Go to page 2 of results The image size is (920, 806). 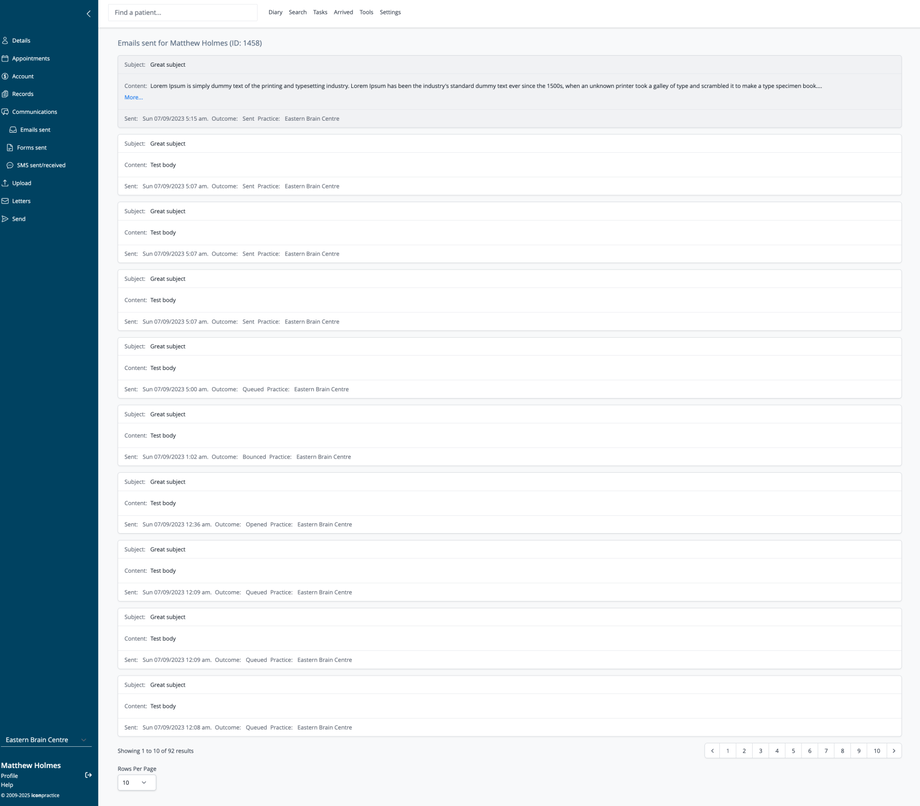744,751
